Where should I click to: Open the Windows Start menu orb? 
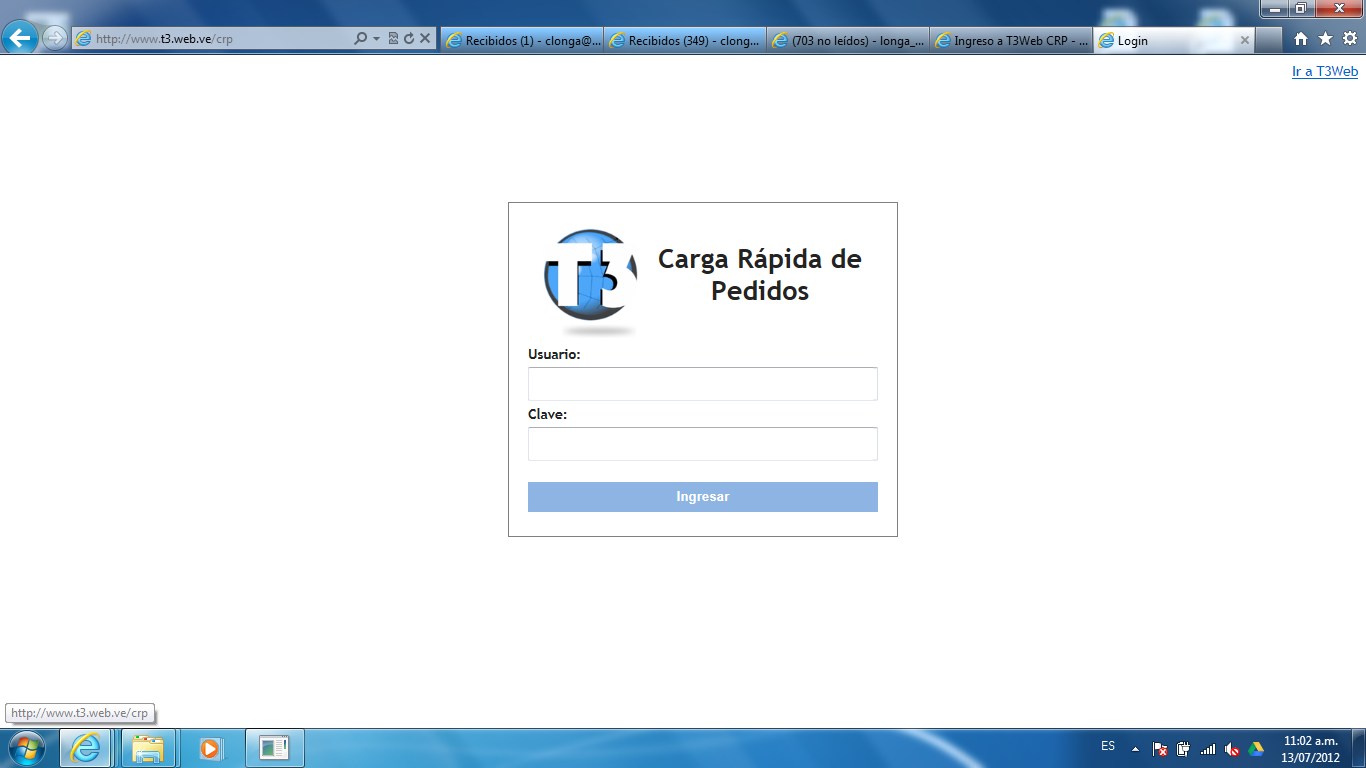27,748
